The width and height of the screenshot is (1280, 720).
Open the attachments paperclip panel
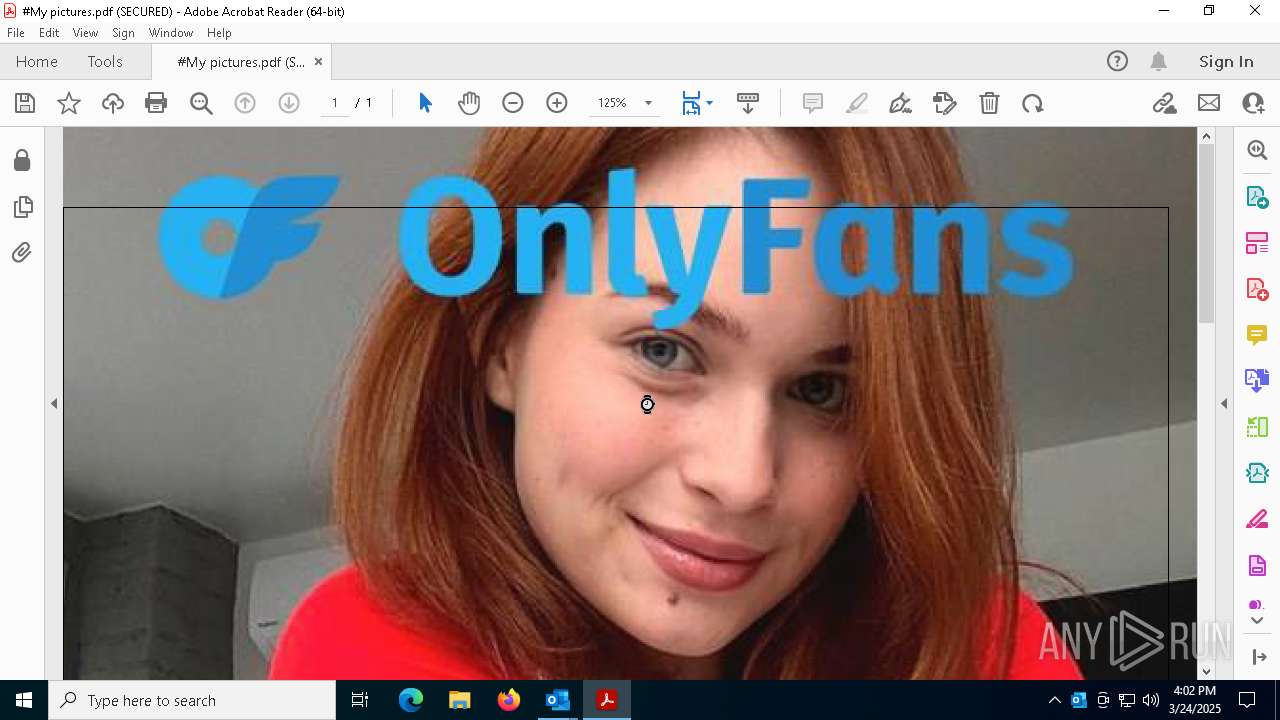(x=22, y=253)
